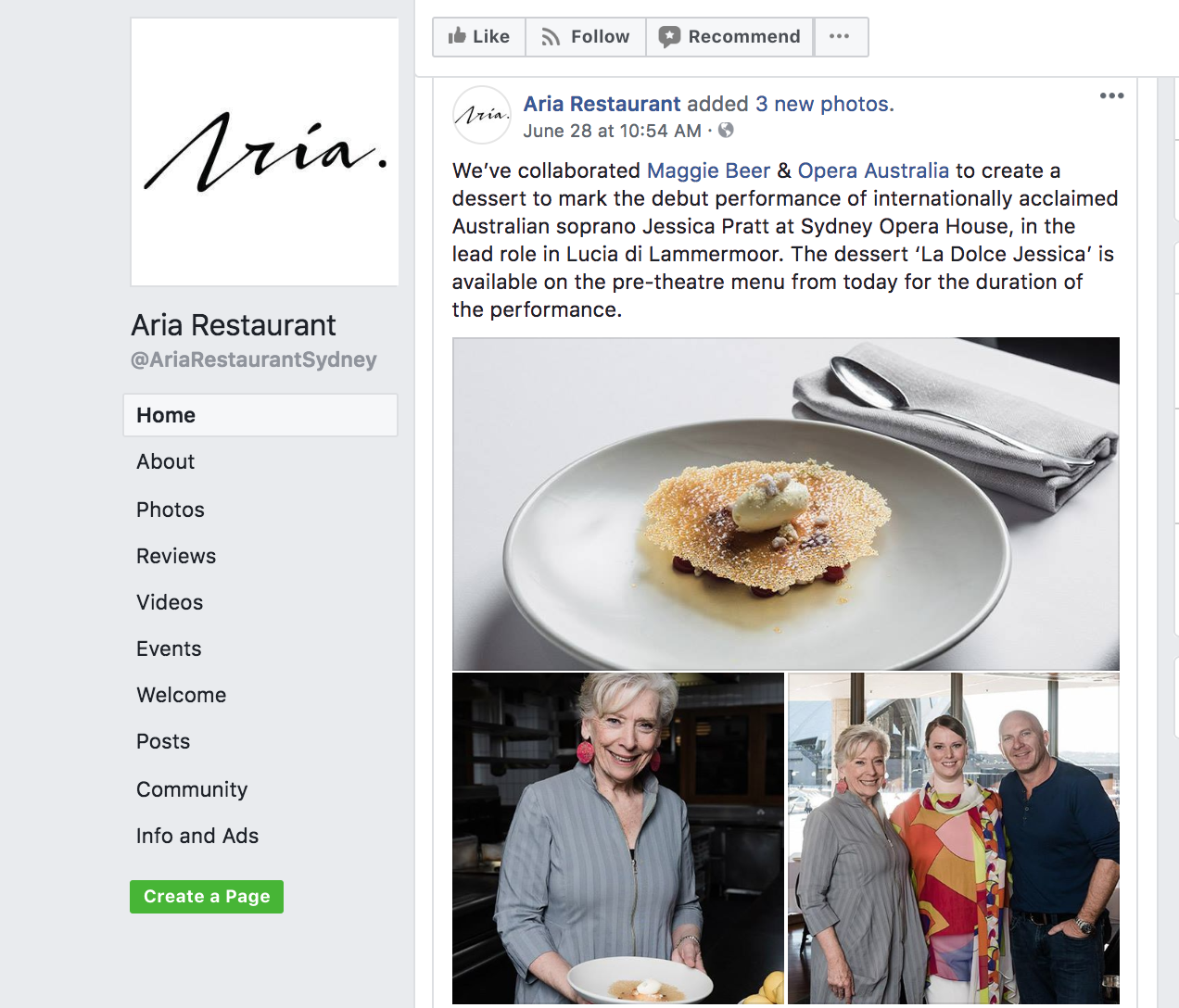1179x1008 pixels.
Task: Follow the Maggie Beer link
Action: click(708, 170)
